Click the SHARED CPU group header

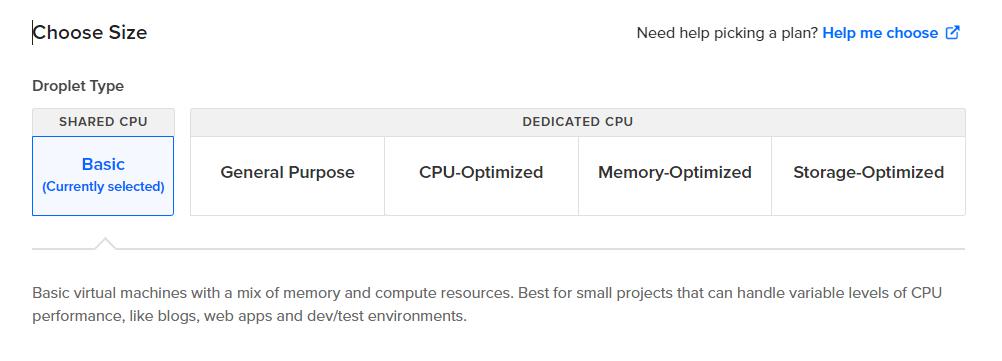103,122
